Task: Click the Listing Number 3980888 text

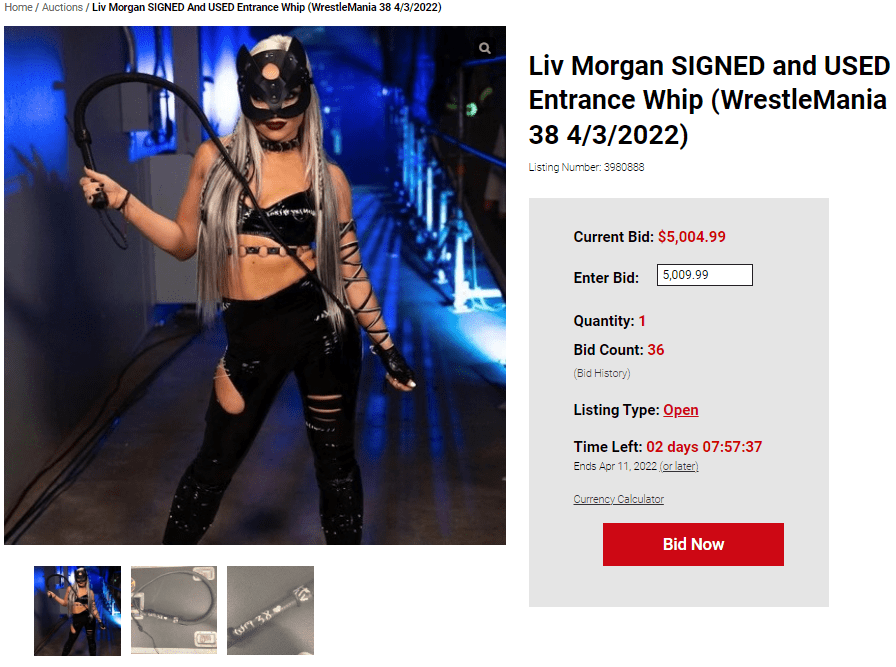Action: point(586,167)
